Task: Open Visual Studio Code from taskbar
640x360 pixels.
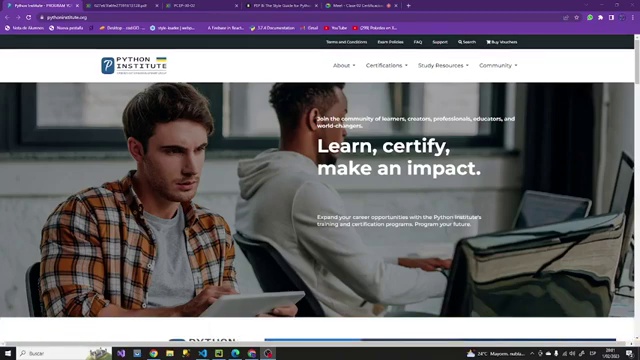Action: pos(202,353)
